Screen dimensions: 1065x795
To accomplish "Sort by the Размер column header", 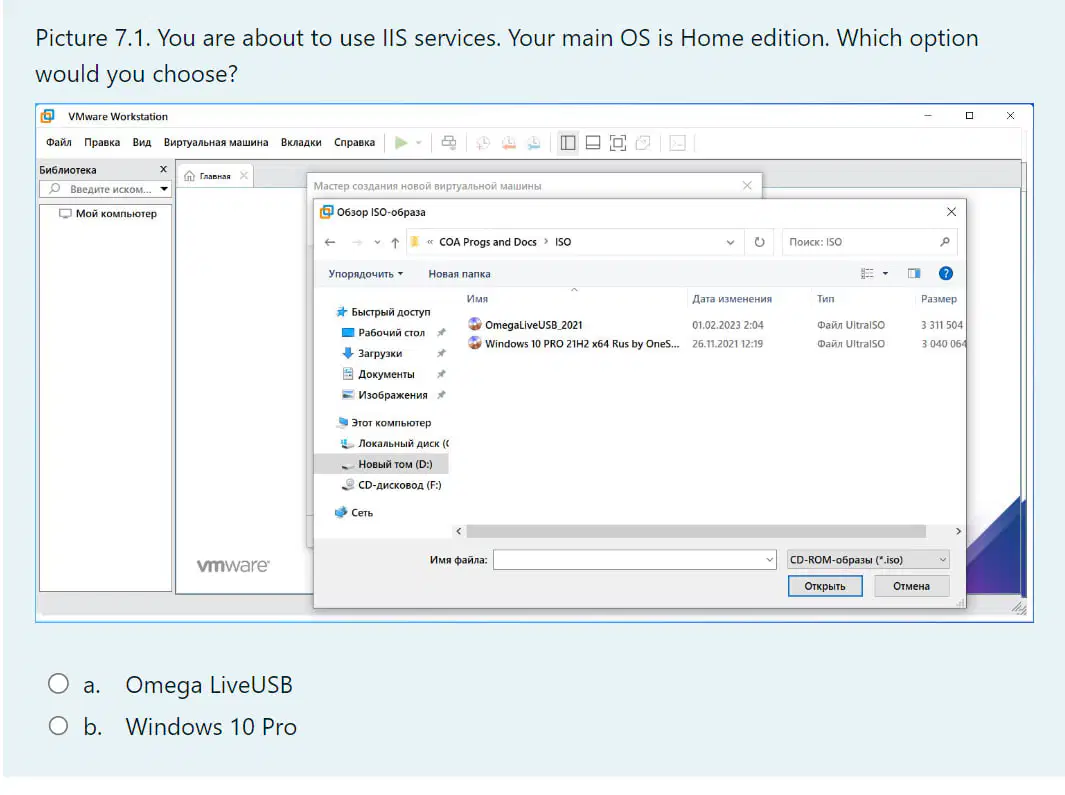I will click(939, 298).
